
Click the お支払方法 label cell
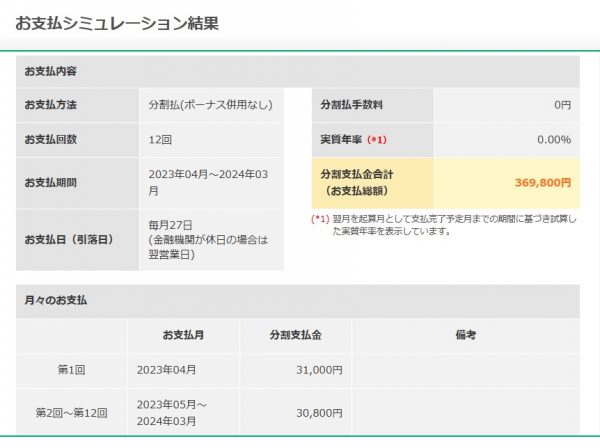click(77, 105)
